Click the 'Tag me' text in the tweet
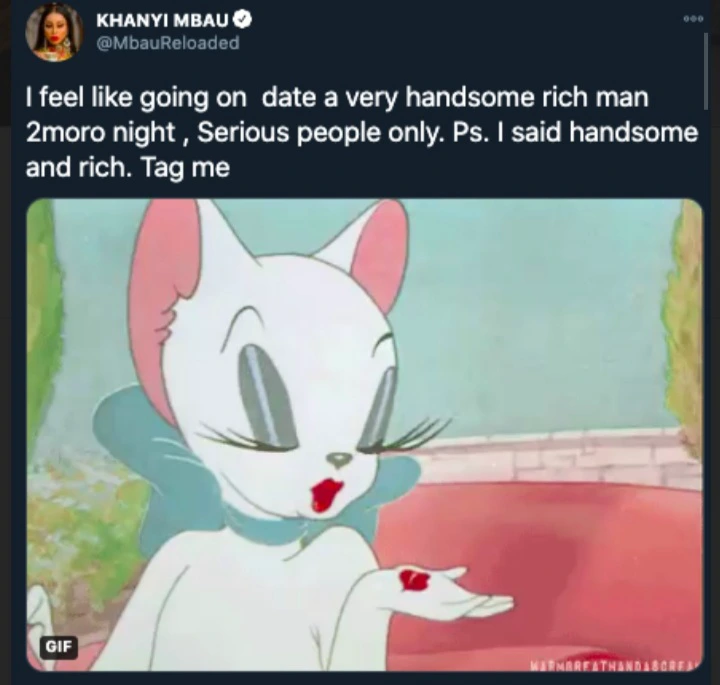Screen dimensions: 720x685 (186, 168)
